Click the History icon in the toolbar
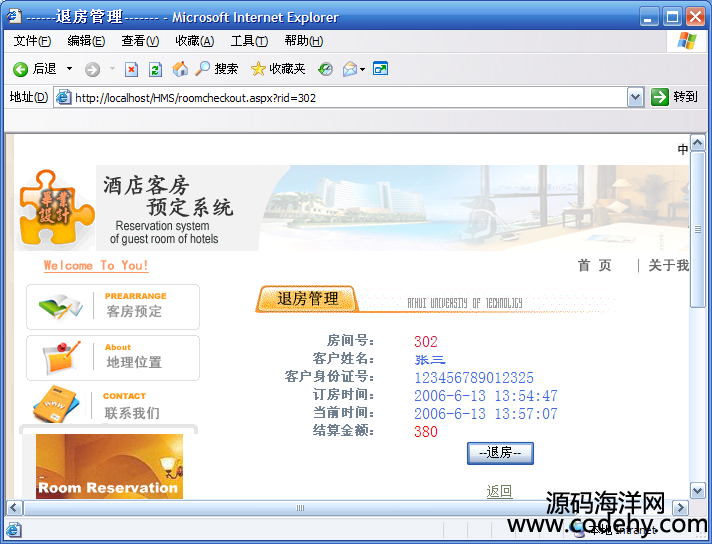This screenshot has width=712, height=544. [x=325, y=69]
